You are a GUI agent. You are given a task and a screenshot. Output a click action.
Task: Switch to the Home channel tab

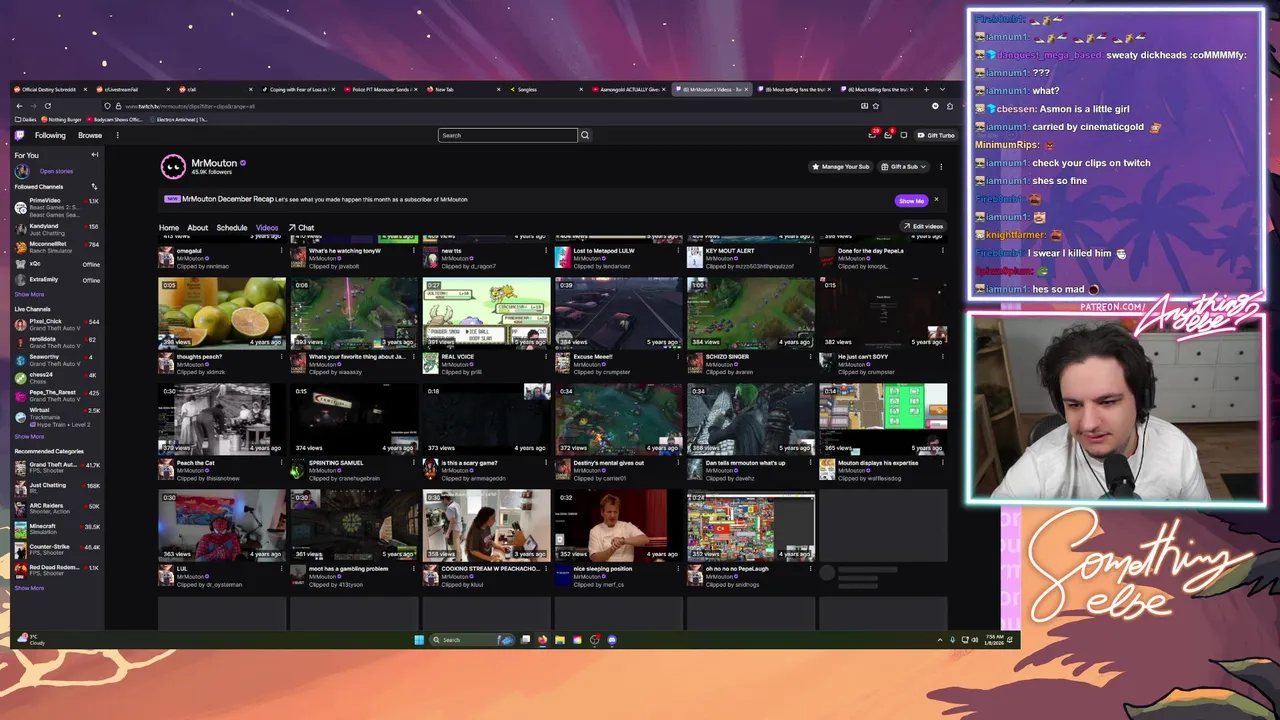point(168,228)
